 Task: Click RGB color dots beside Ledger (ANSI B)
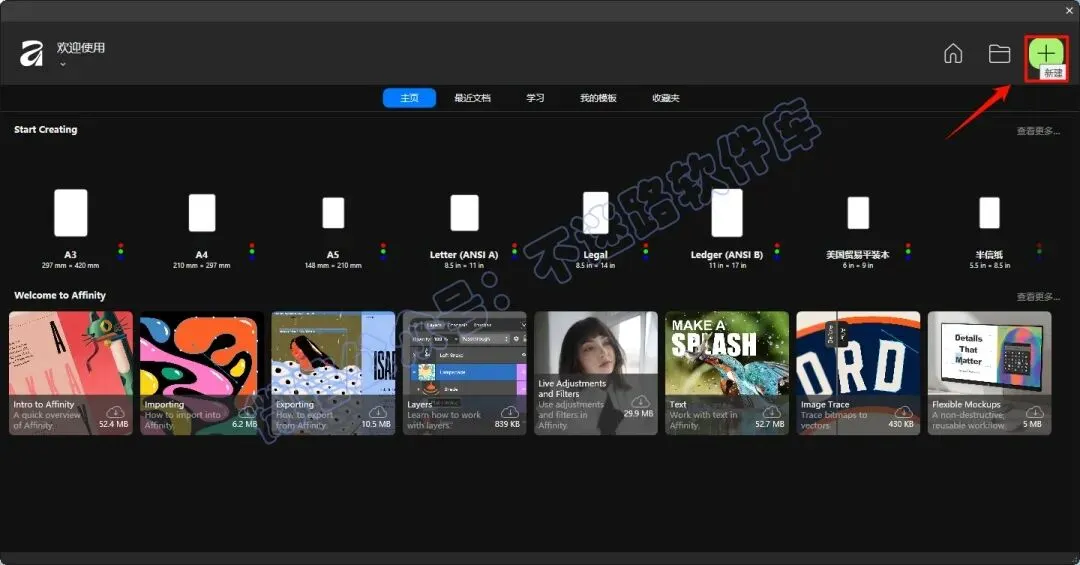tap(777, 251)
